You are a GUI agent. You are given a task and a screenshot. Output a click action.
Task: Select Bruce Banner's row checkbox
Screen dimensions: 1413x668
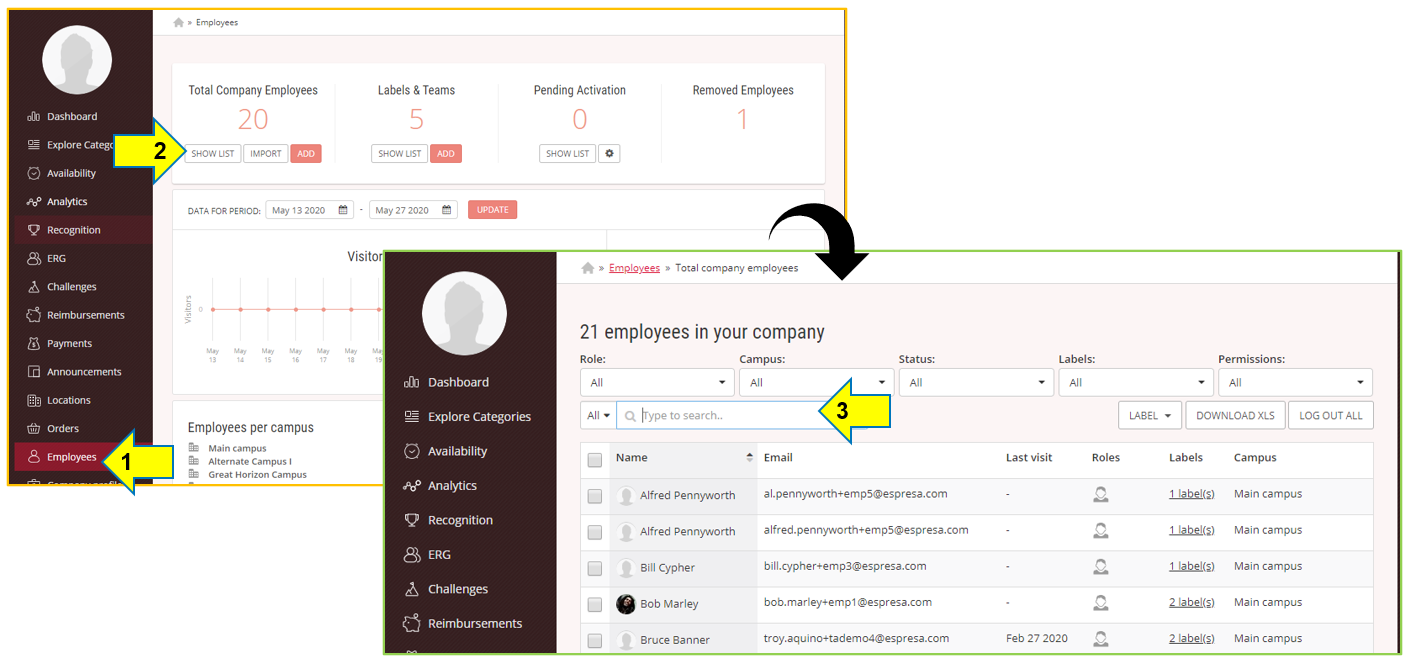click(x=594, y=638)
